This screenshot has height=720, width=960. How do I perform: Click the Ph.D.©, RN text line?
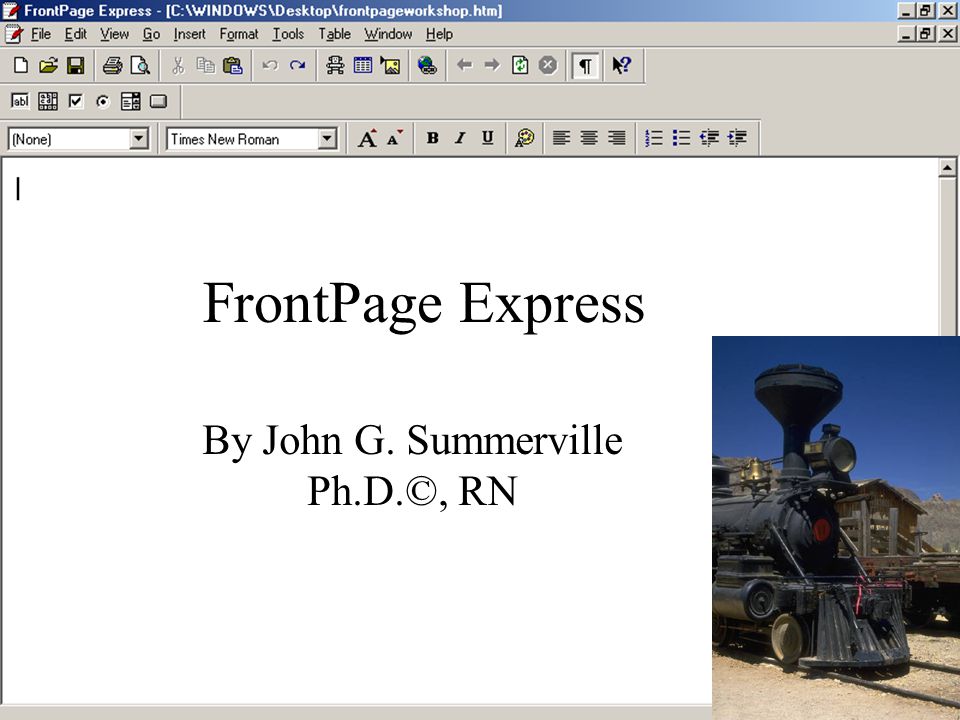tap(412, 491)
